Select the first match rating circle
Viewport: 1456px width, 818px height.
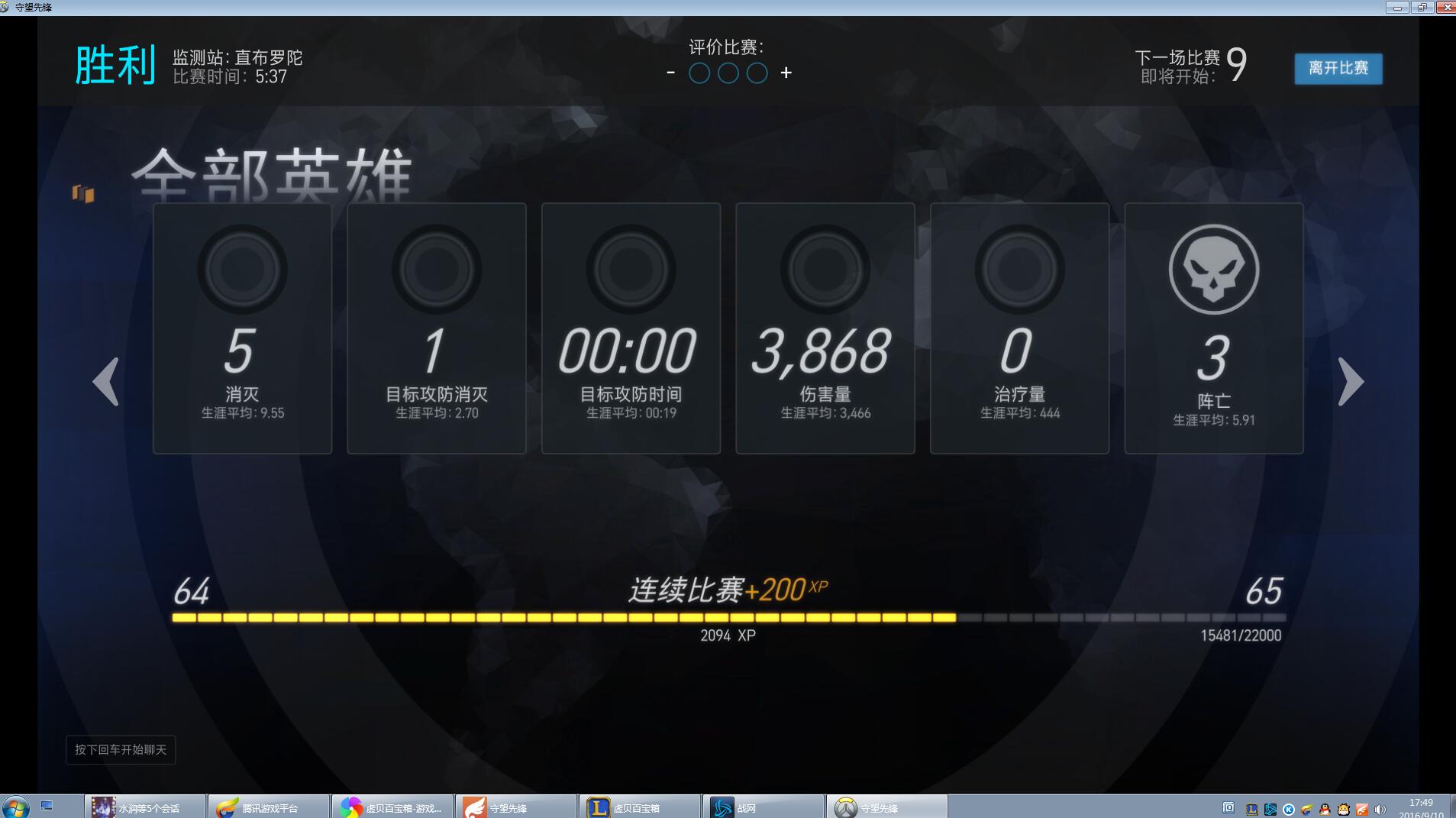coord(699,73)
